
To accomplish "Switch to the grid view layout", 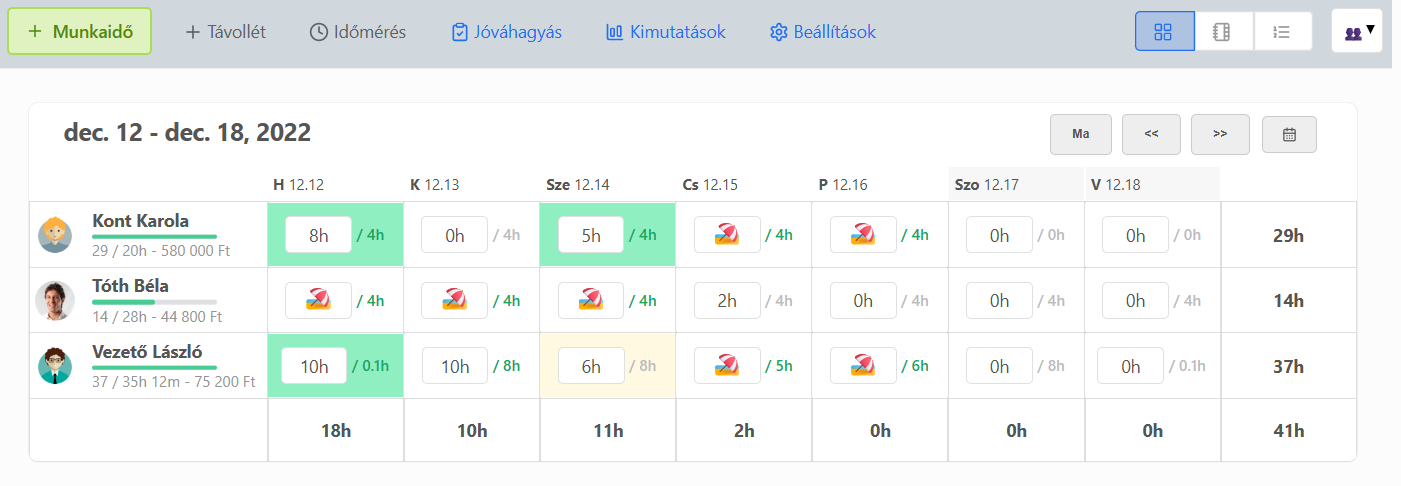I will click(x=1164, y=31).
